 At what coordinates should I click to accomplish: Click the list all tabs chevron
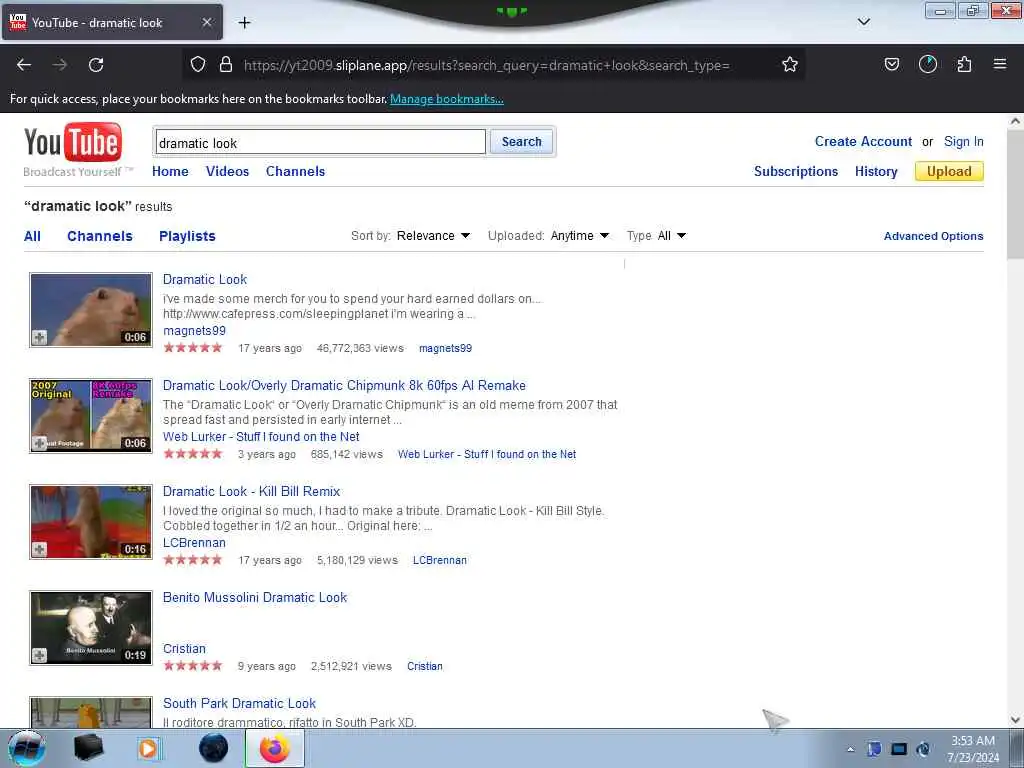coord(863,22)
